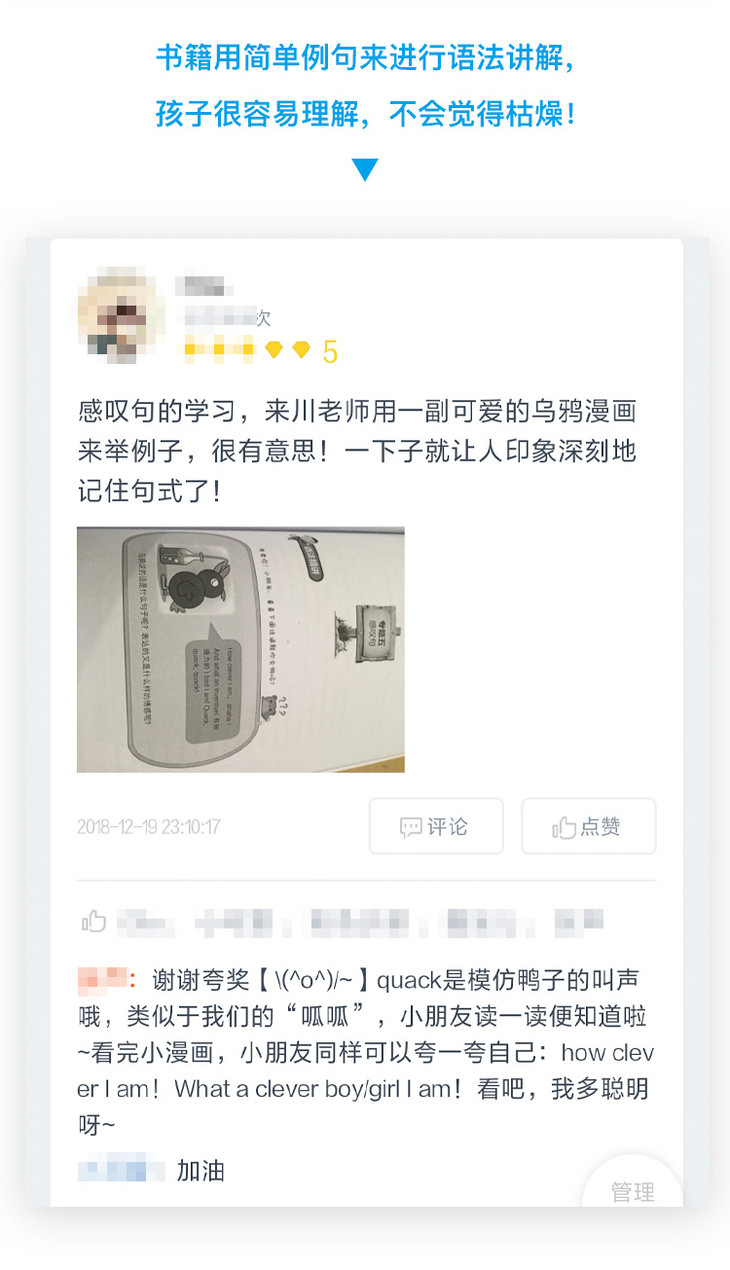Click the seller reply mentioning quack
730x1270 pixels.
pyautogui.click(x=366, y=1050)
